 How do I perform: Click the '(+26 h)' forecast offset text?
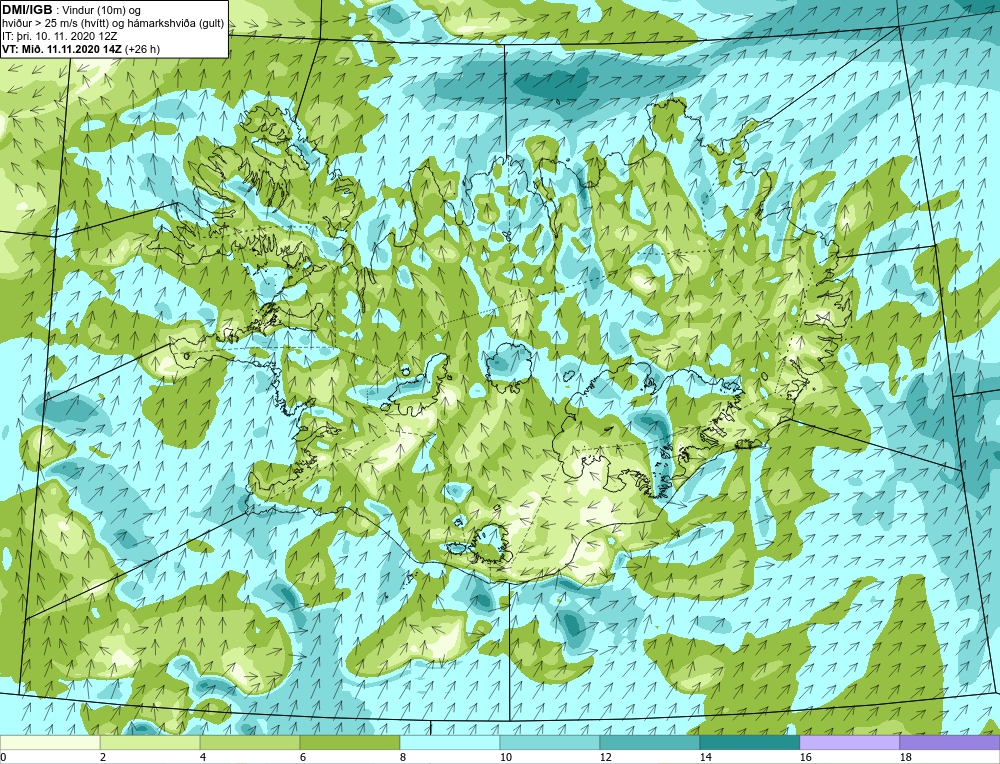point(142,49)
